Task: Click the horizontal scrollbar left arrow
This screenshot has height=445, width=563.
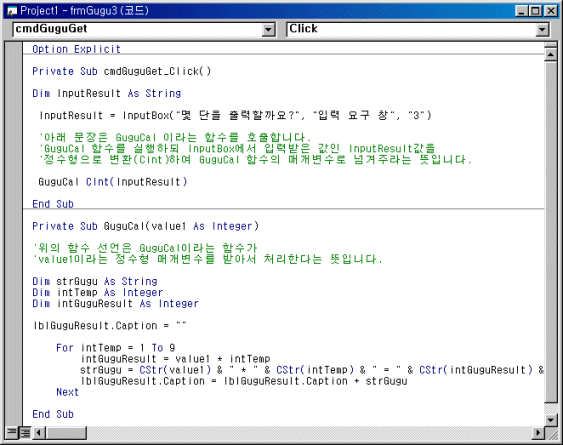Action: click(x=39, y=432)
